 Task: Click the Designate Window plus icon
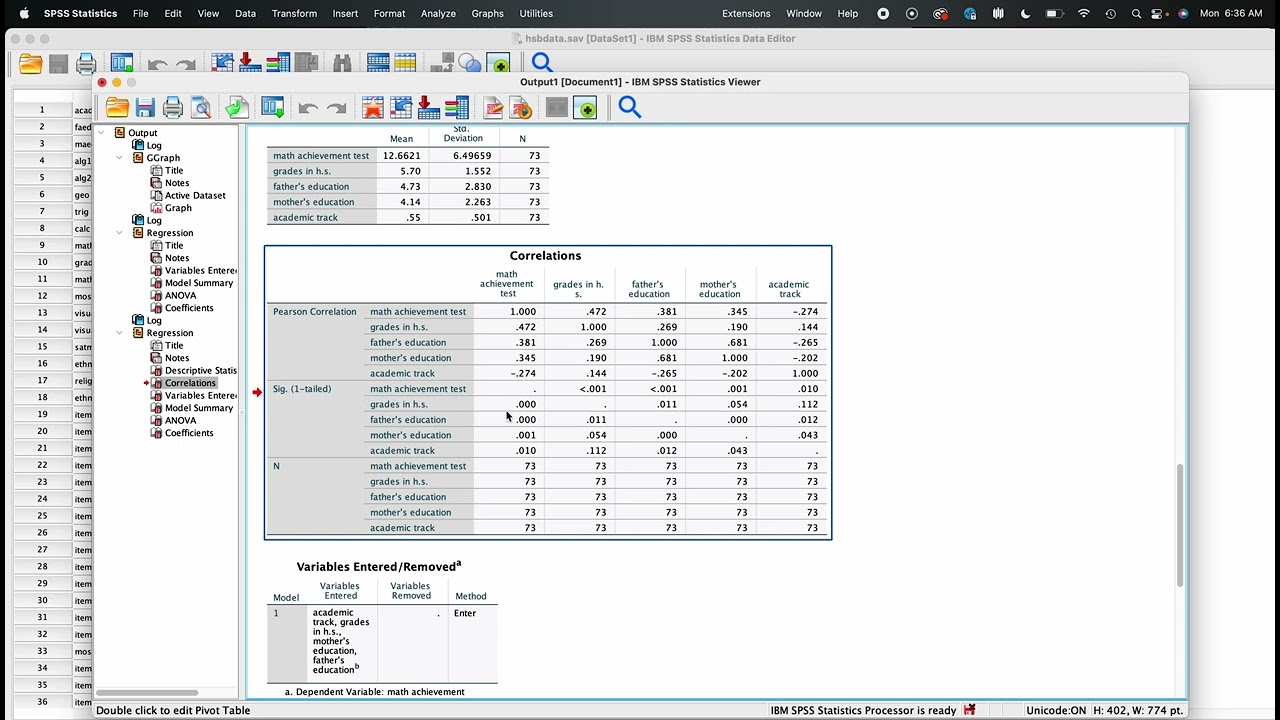click(586, 108)
